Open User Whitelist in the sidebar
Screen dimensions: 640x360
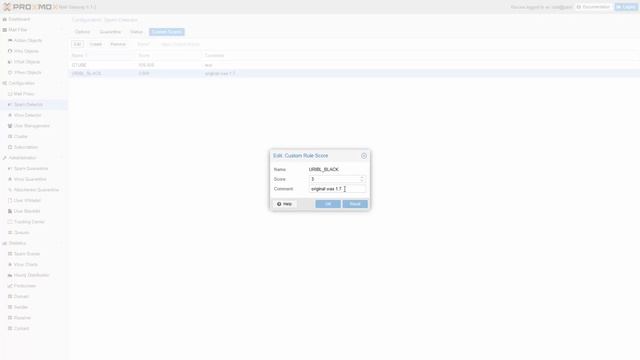click(27, 200)
